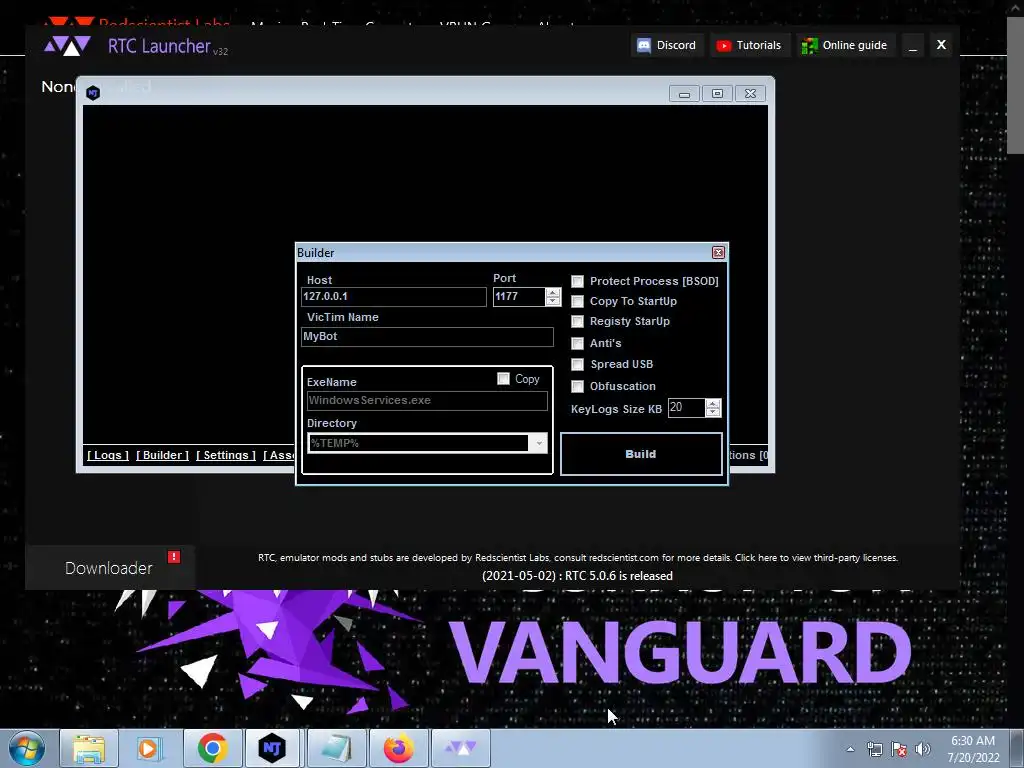
Task: Open the Discord link in RTC Launcher
Action: point(667,45)
